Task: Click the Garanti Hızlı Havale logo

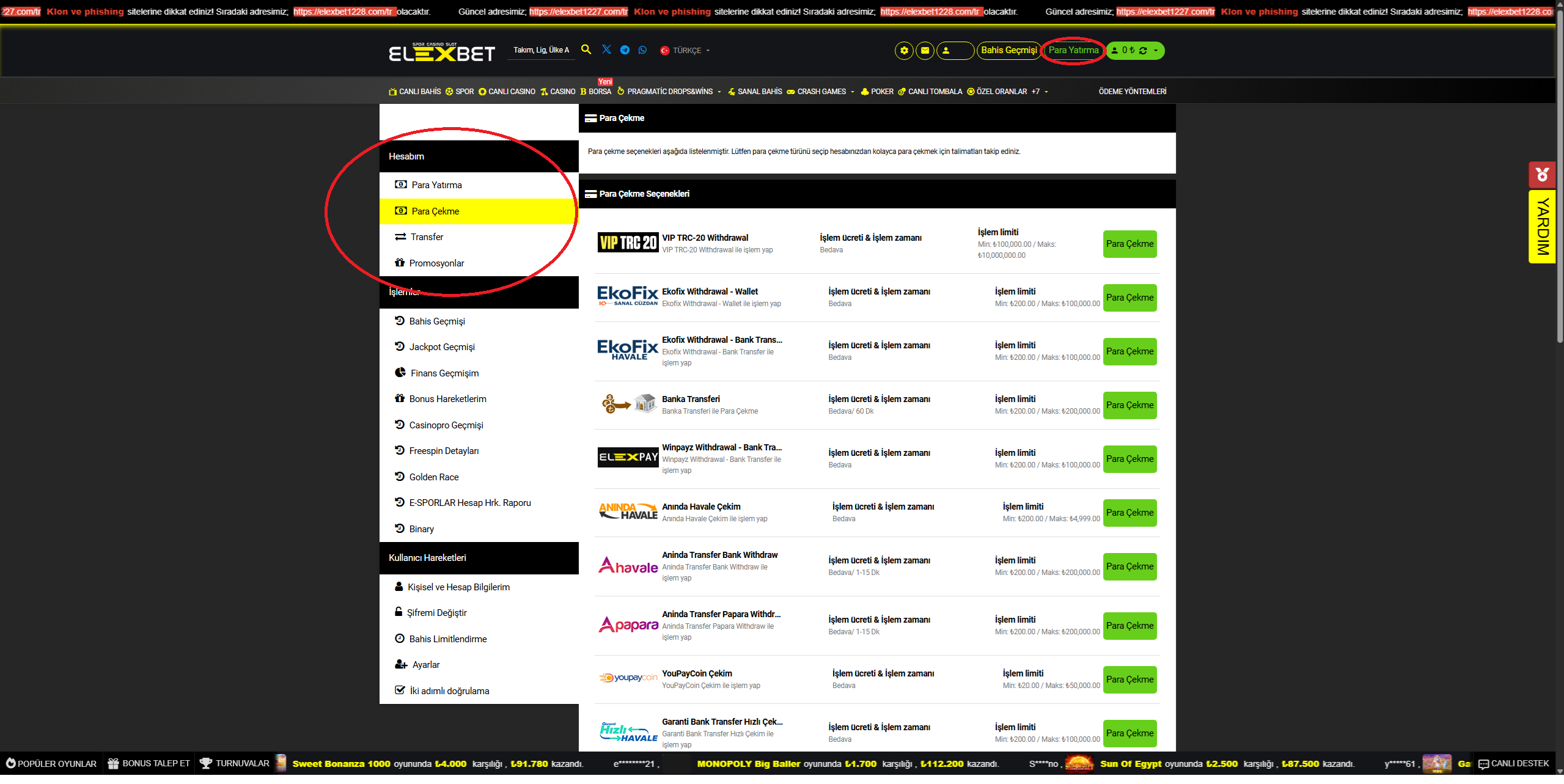Action: click(628, 732)
